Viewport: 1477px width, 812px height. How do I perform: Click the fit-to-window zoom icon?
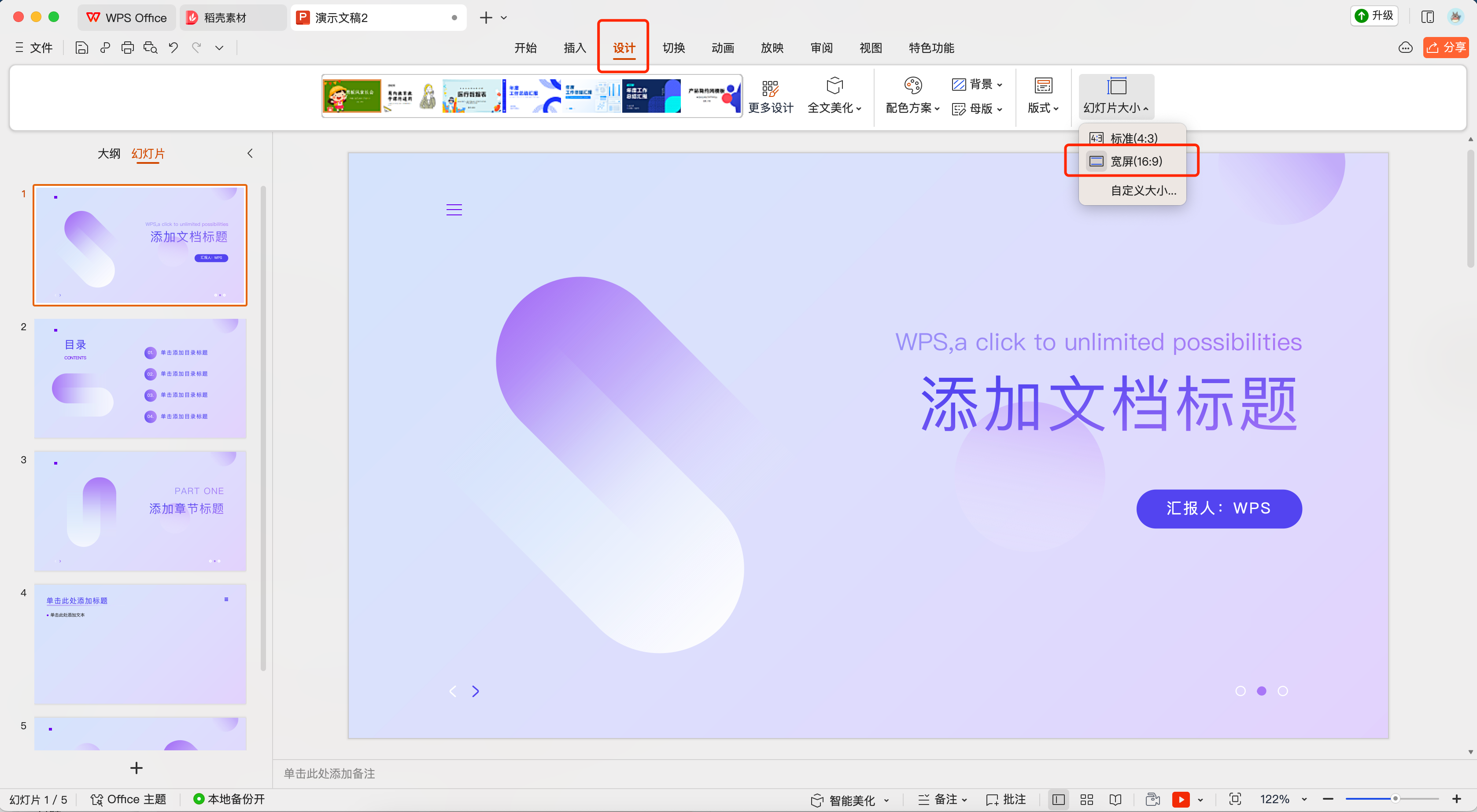pos(1234,799)
